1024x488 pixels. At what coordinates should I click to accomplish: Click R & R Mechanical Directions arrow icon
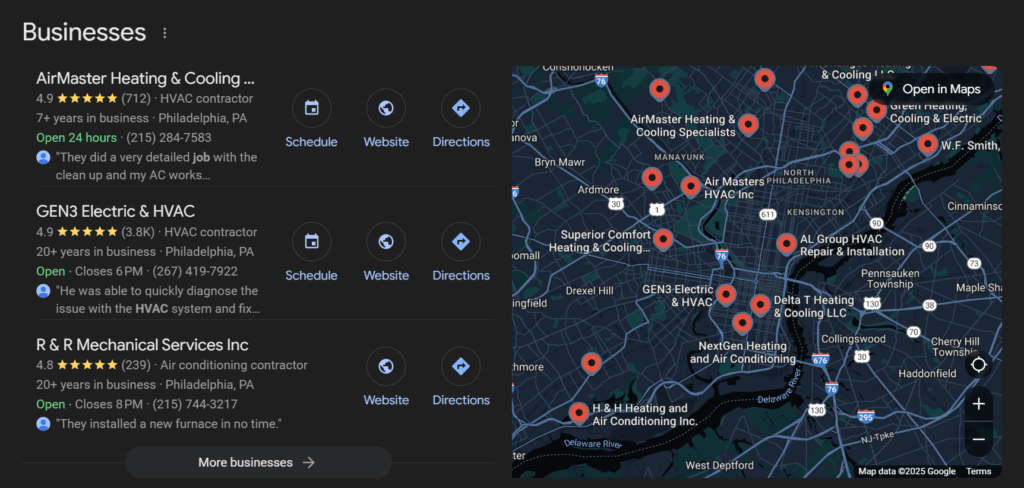[x=461, y=366]
